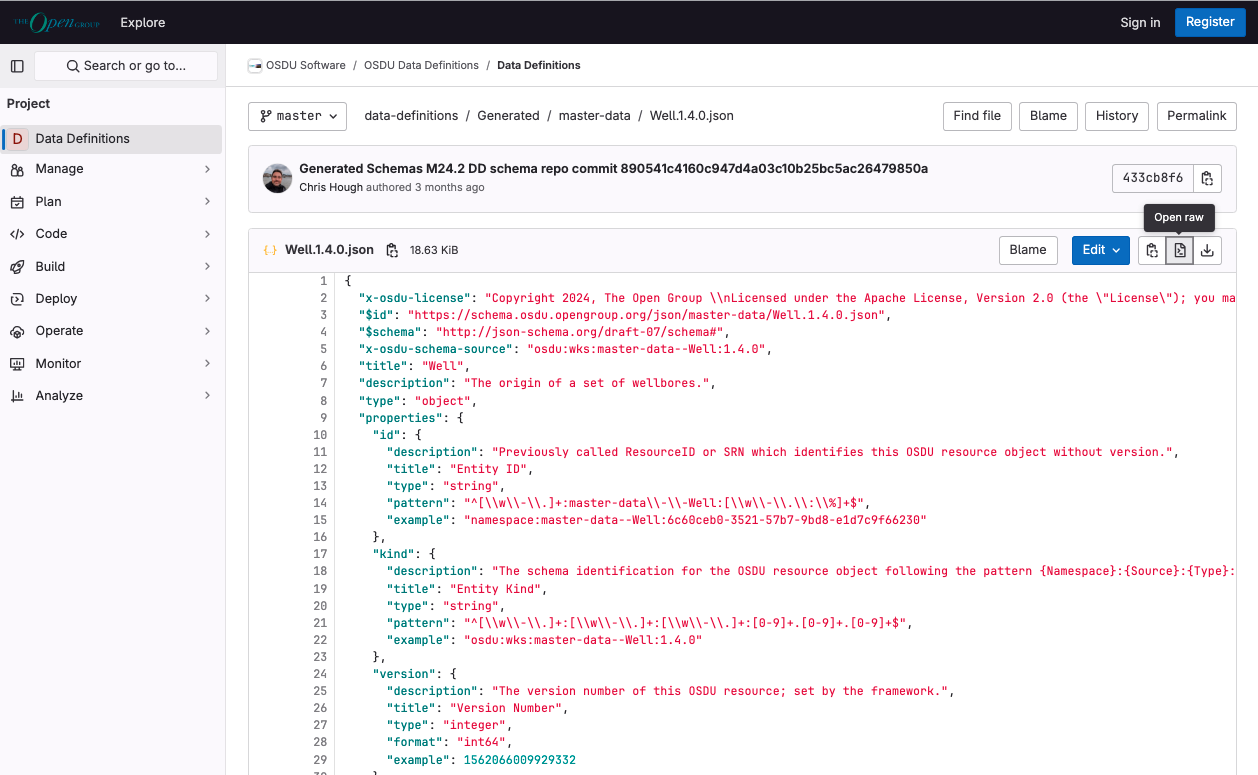The image size is (1258, 775).
Task: Click the example value 1562066009929332
Action: (x=519, y=760)
